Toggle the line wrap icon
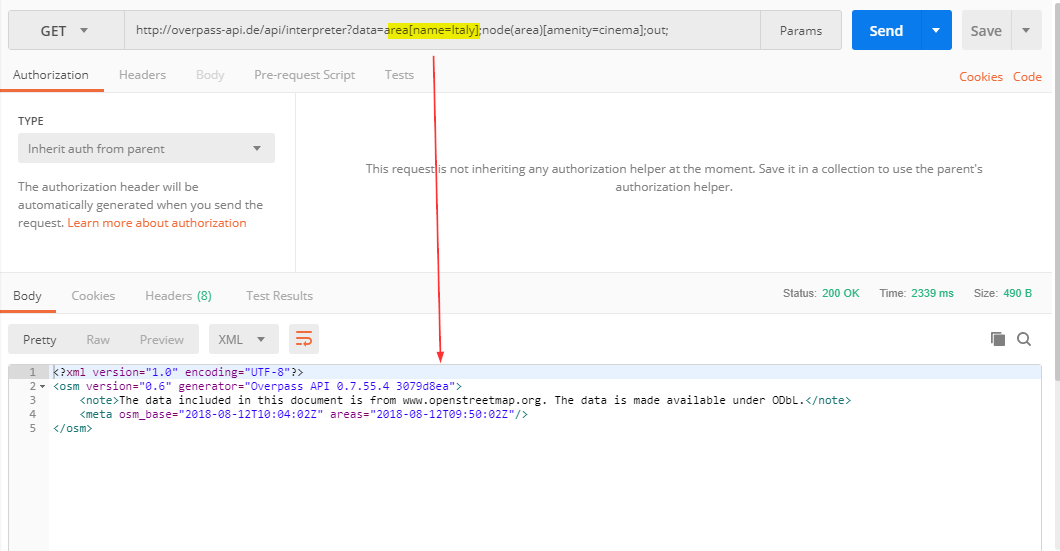The width and height of the screenshot is (1060, 551). coord(304,339)
